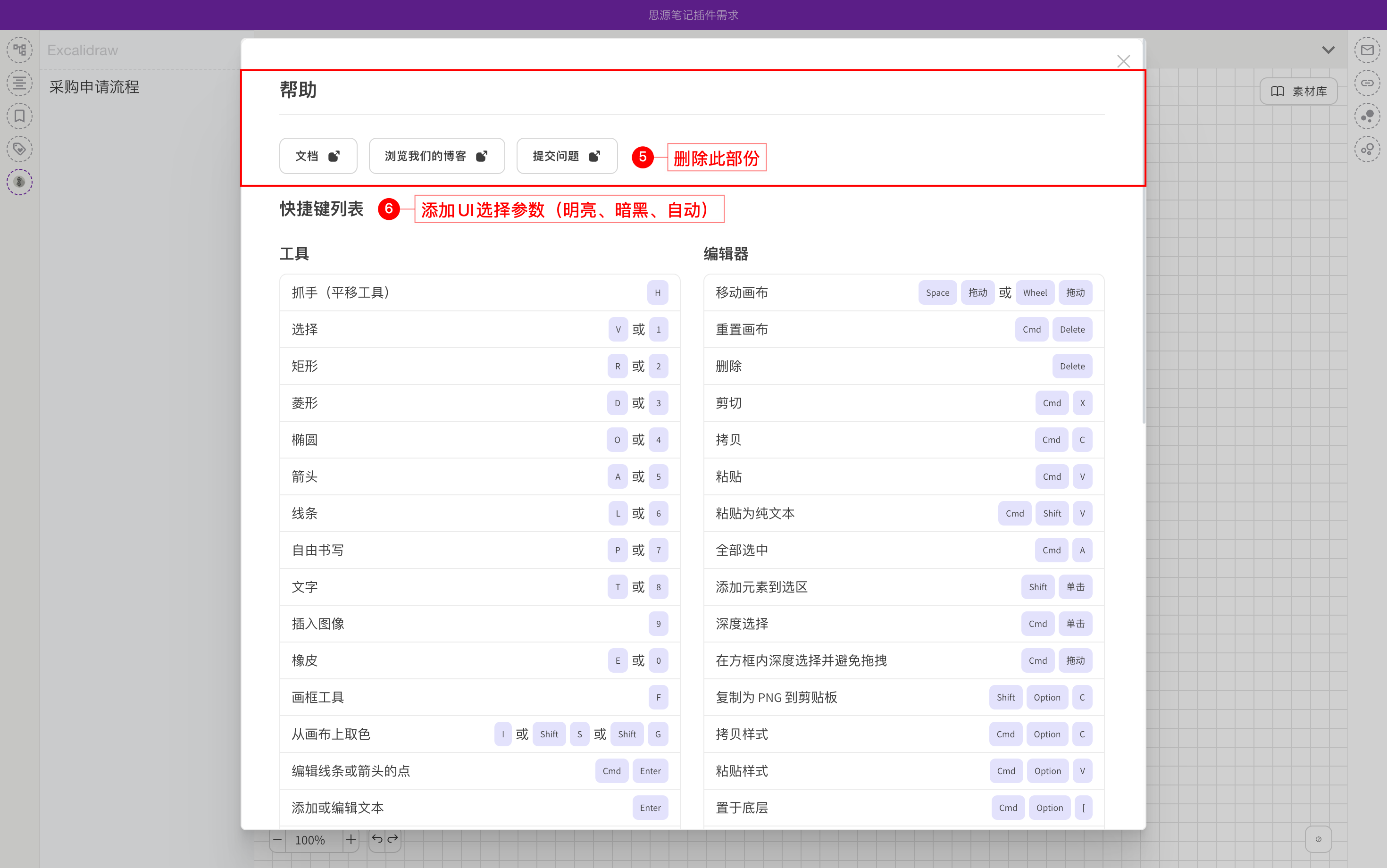Reset zoom via the 100% label
Screen dimensions: 1387x868
pyautogui.click(x=310, y=841)
